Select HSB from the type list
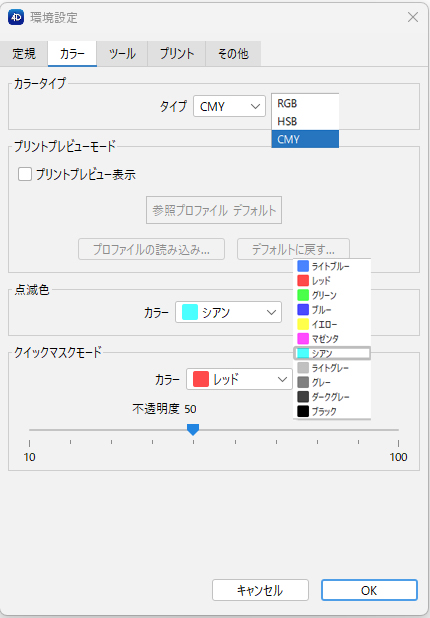The image size is (430, 618). click(305, 121)
